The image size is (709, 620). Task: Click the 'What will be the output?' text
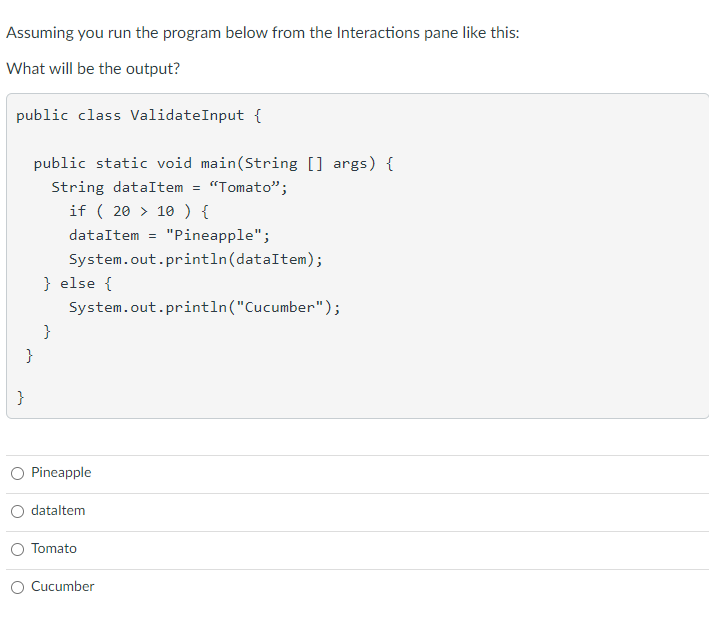pos(93,69)
